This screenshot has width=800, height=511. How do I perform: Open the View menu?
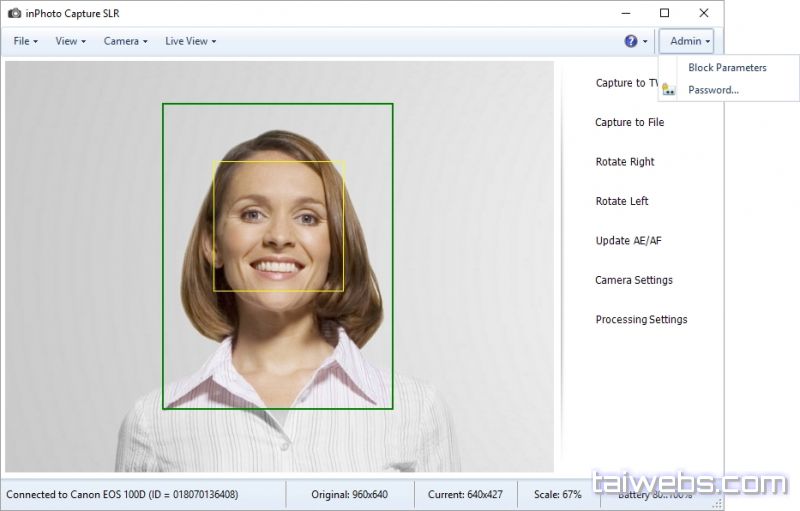[x=70, y=41]
